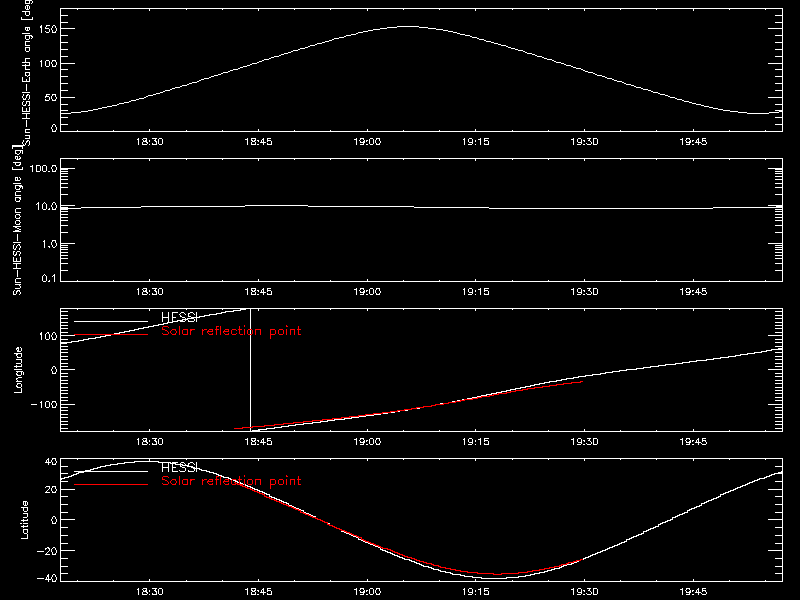
Task: Click 19:15 under the Moon angle plot
Action: 476,292
